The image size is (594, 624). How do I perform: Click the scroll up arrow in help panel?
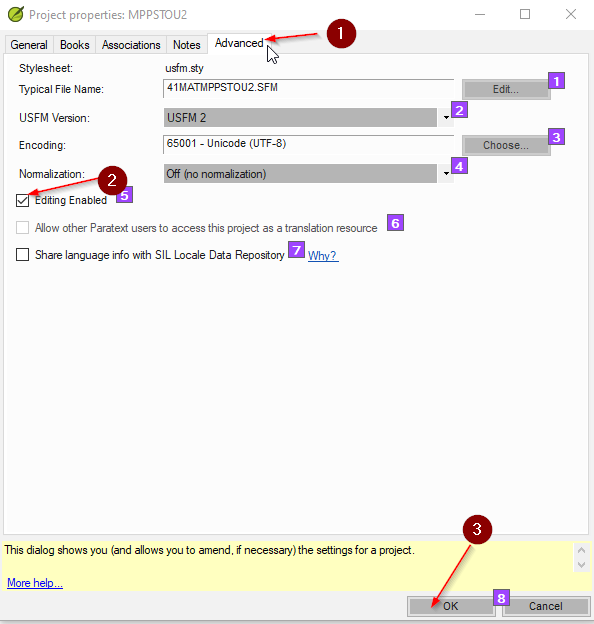[581, 551]
